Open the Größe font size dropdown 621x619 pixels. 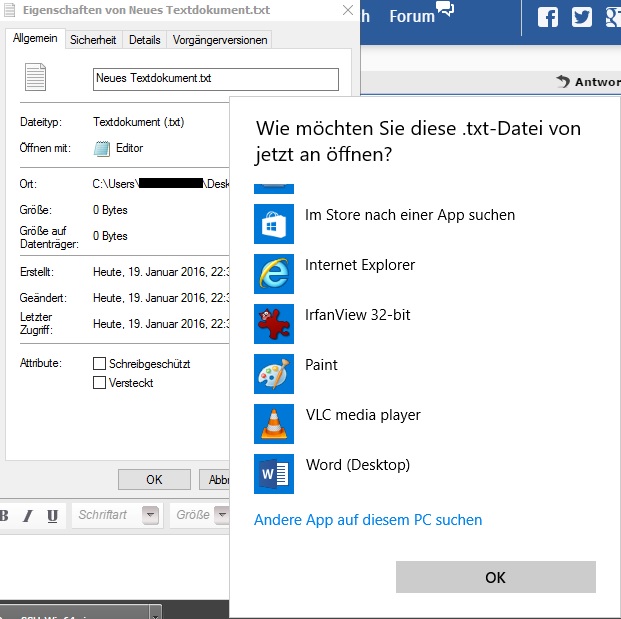(222, 515)
